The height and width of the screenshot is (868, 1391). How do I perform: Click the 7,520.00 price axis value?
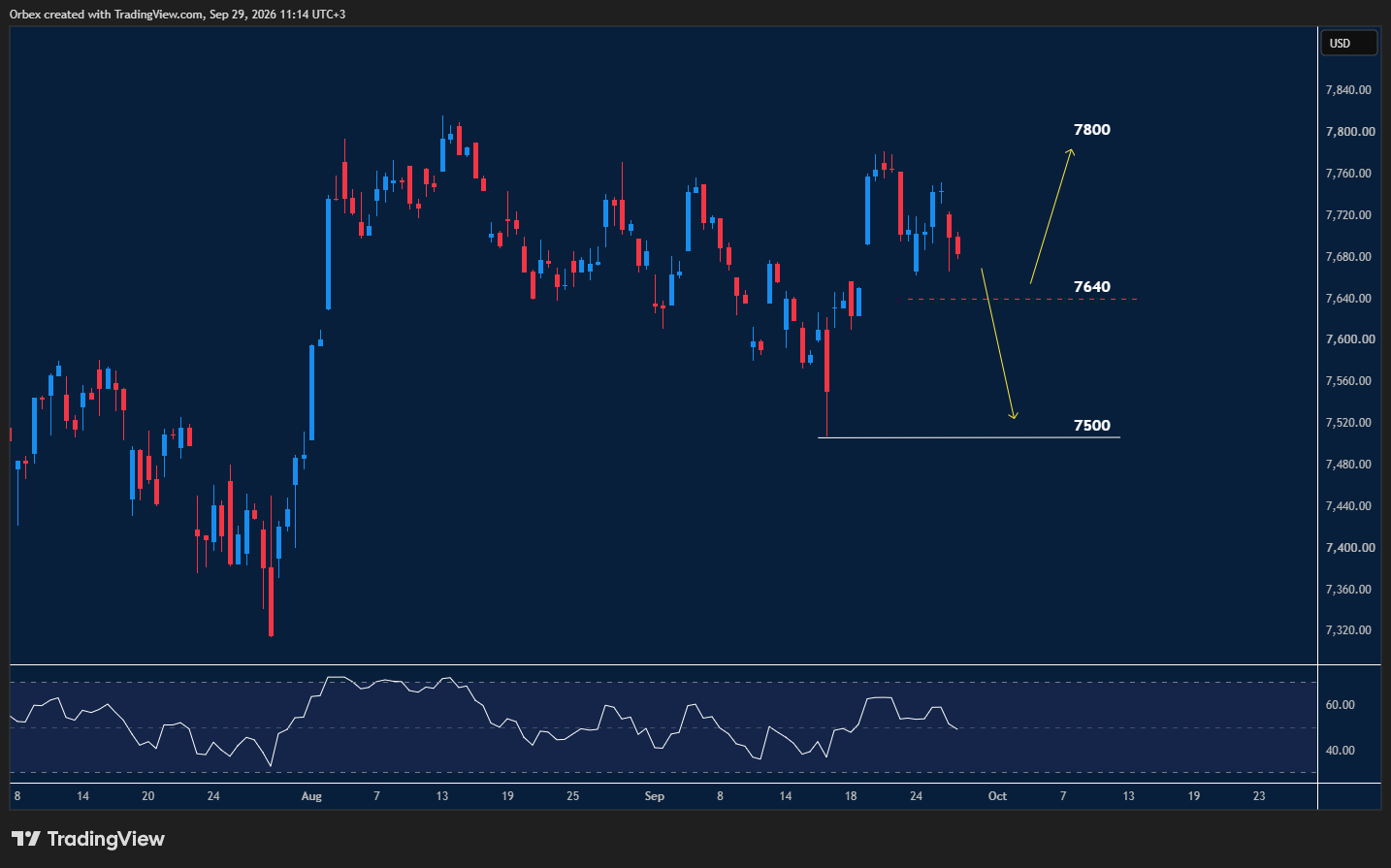click(1348, 423)
